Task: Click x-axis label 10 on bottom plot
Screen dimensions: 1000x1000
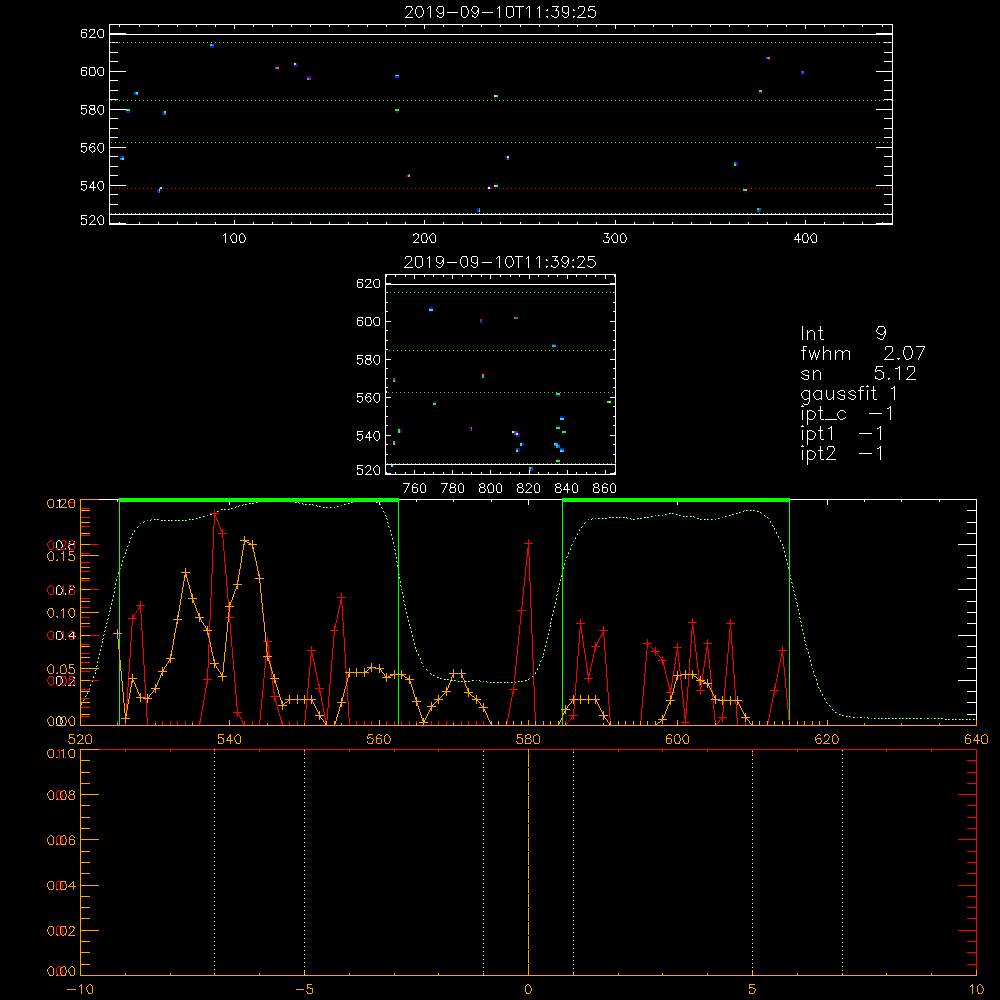Action: [976, 989]
